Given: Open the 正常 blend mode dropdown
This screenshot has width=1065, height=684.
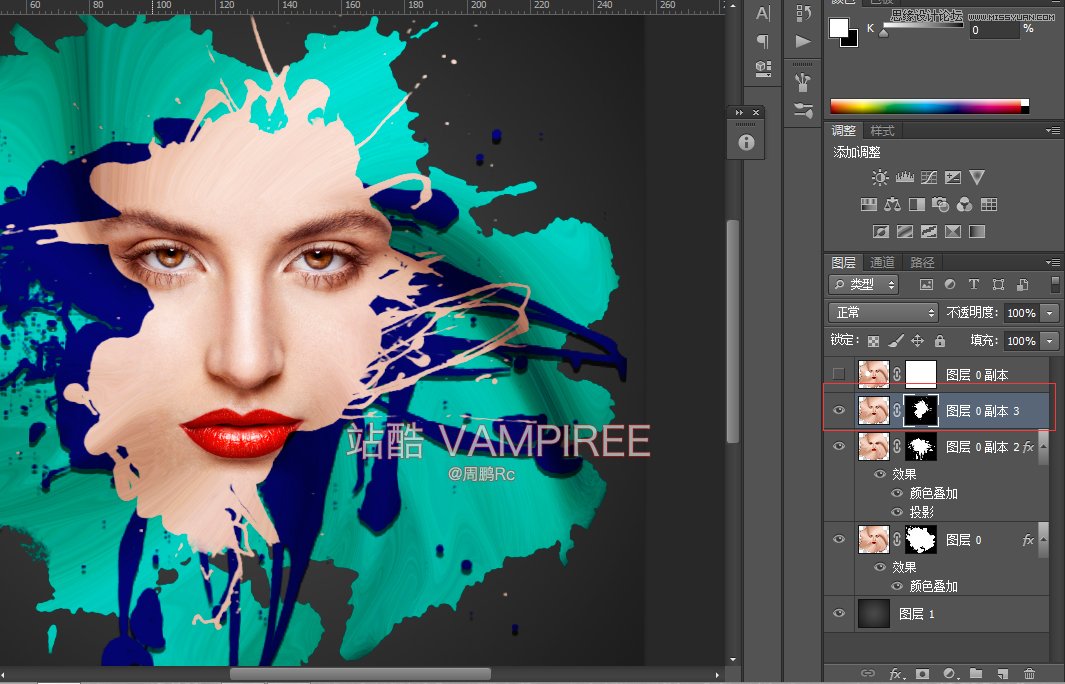Looking at the screenshot, I should pos(883,312).
